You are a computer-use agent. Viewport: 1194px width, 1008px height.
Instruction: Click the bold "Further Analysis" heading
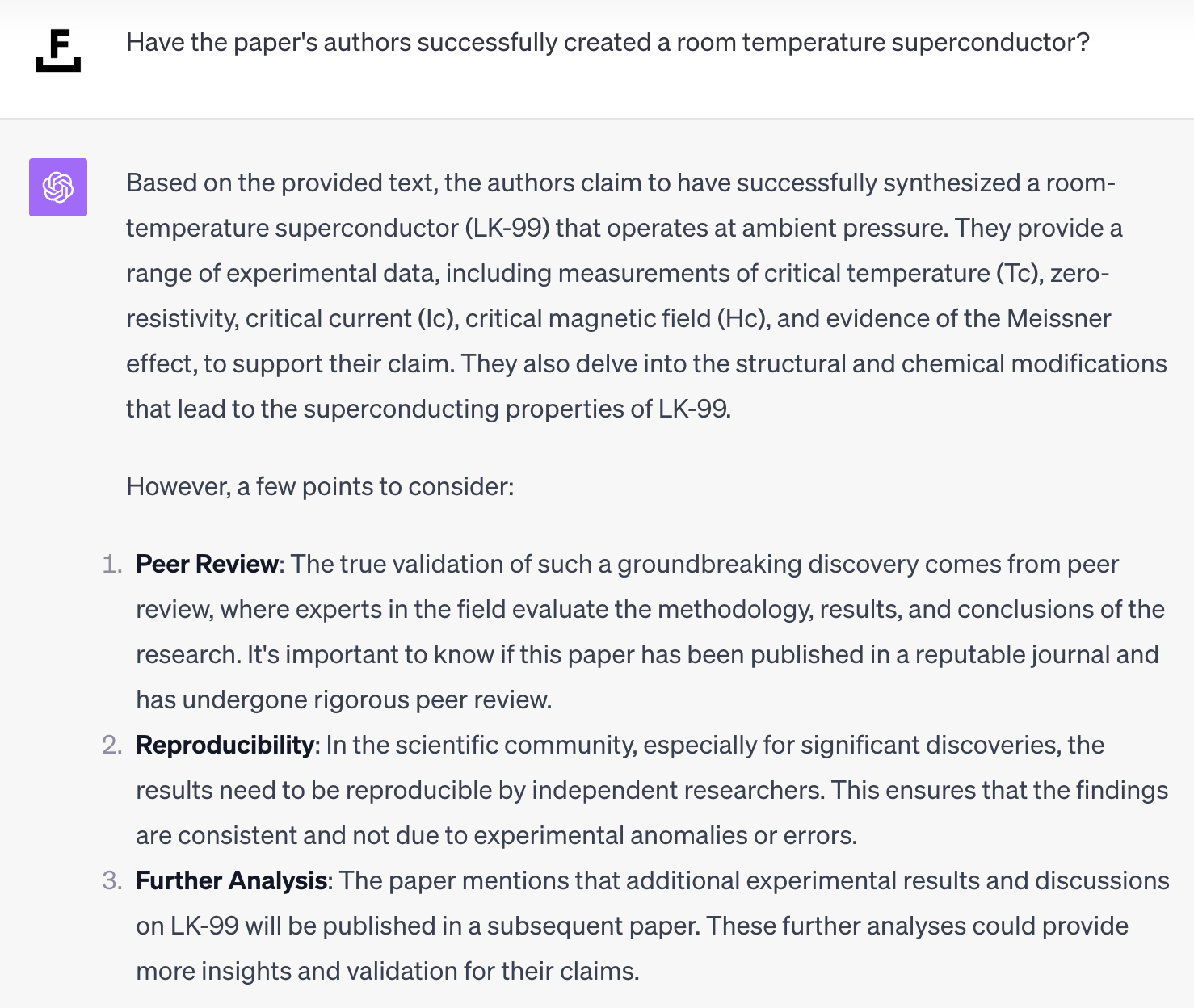click(231, 880)
